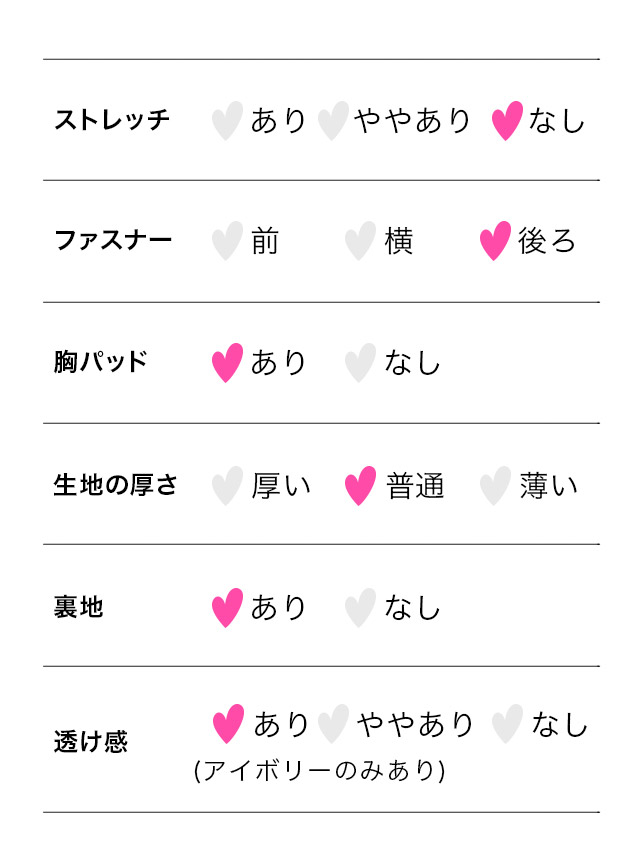Click the pink heart beside 後ろ
The image size is (640, 854).
point(495,241)
